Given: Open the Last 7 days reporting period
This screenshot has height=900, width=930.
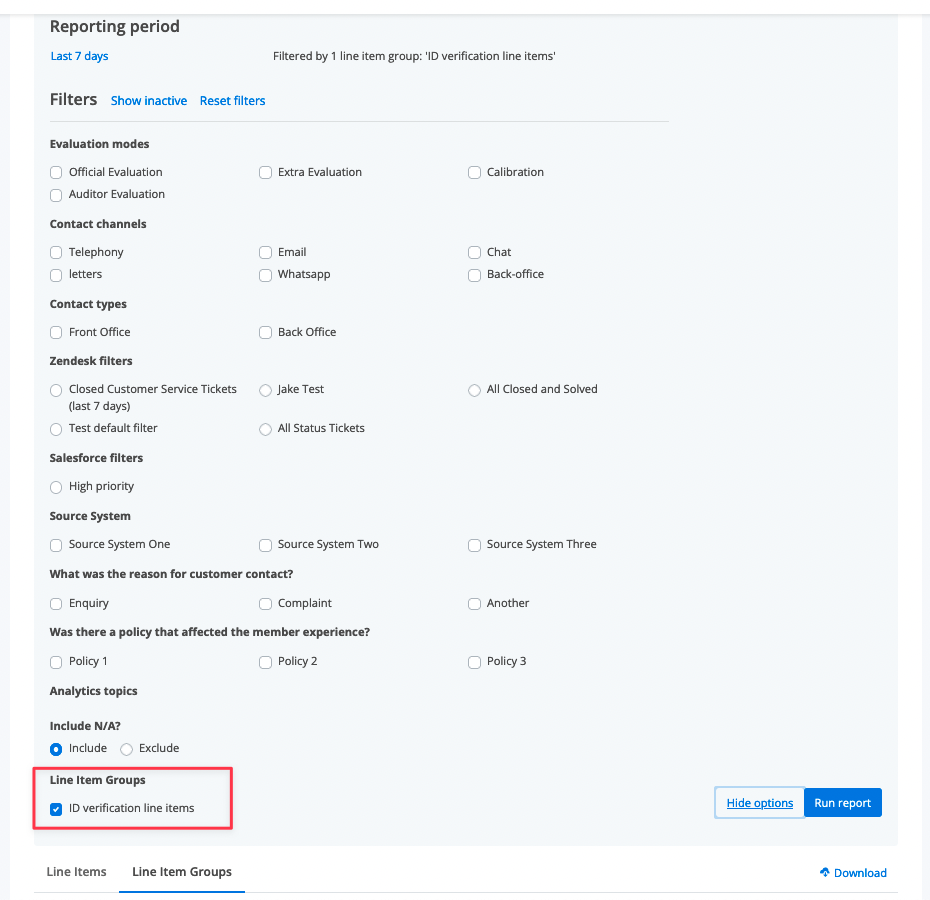Looking at the screenshot, I should tap(79, 56).
